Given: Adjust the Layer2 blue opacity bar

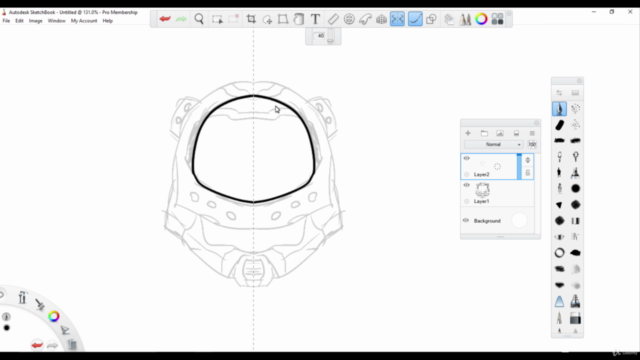Looking at the screenshot, I should (519, 167).
